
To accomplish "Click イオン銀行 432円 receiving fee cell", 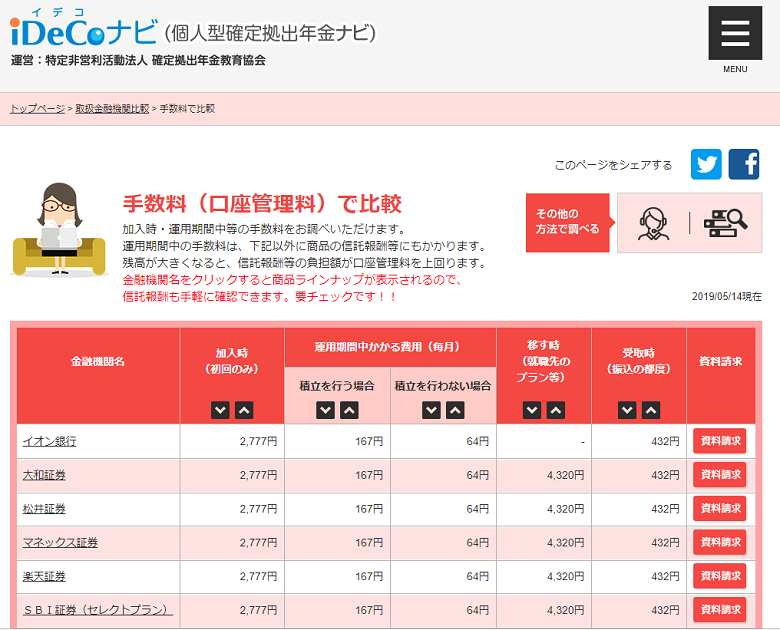I will point(639,441).
